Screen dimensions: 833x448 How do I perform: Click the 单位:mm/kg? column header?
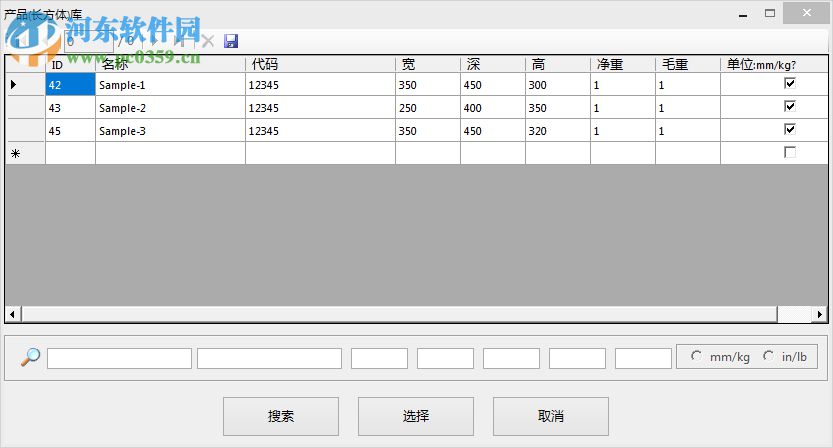[774, 64]
